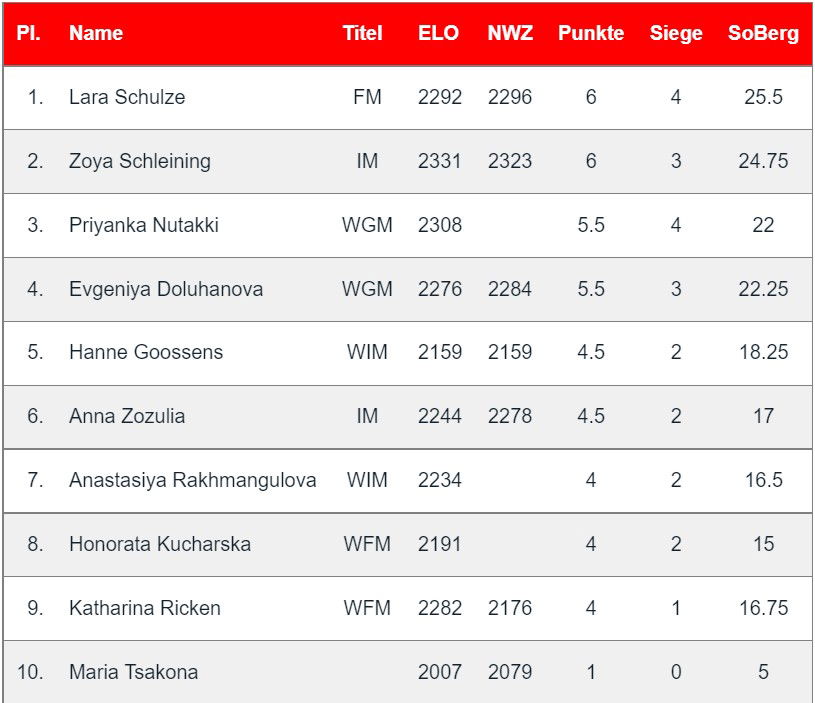Image resolution: width=815 pixels, height=703 pixels.
Task: Click Hanne Goossens in the table
Action: point(146,352)
